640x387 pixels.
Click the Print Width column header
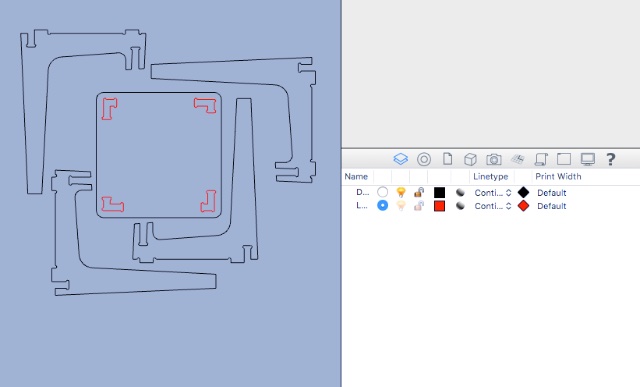click(x=558, y=176)
